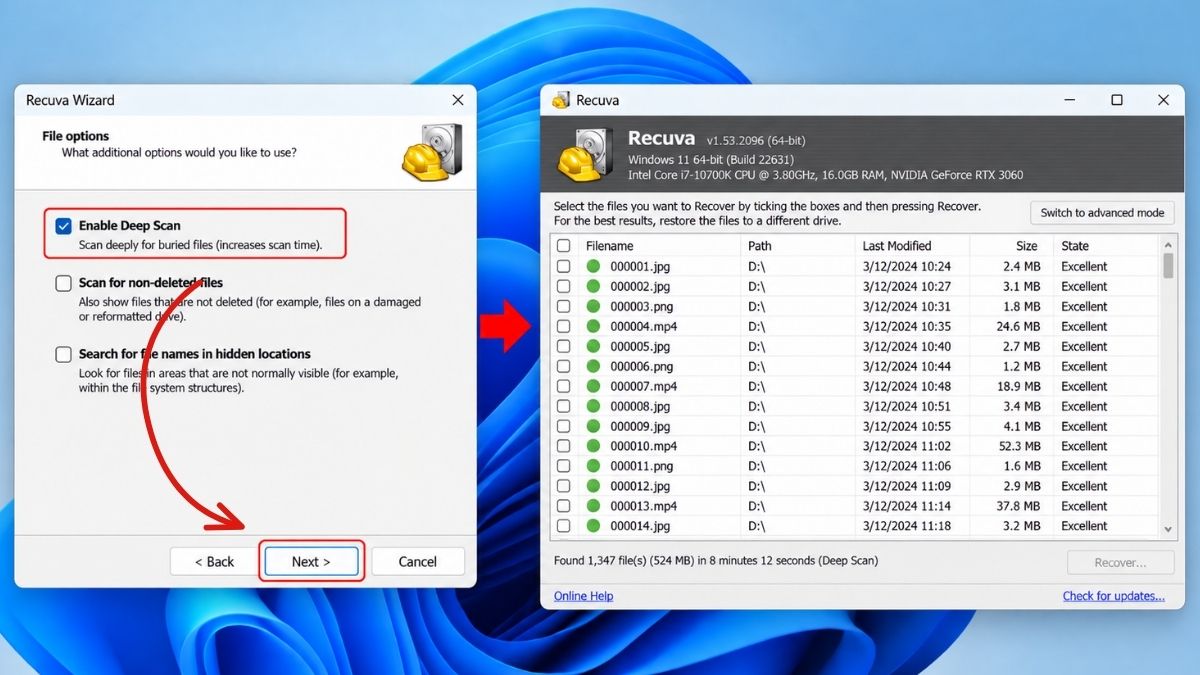Toggle the Enable Deep Scan checkbox
The height and width of the screenshot is (675, 1200).
pos(64,226)
